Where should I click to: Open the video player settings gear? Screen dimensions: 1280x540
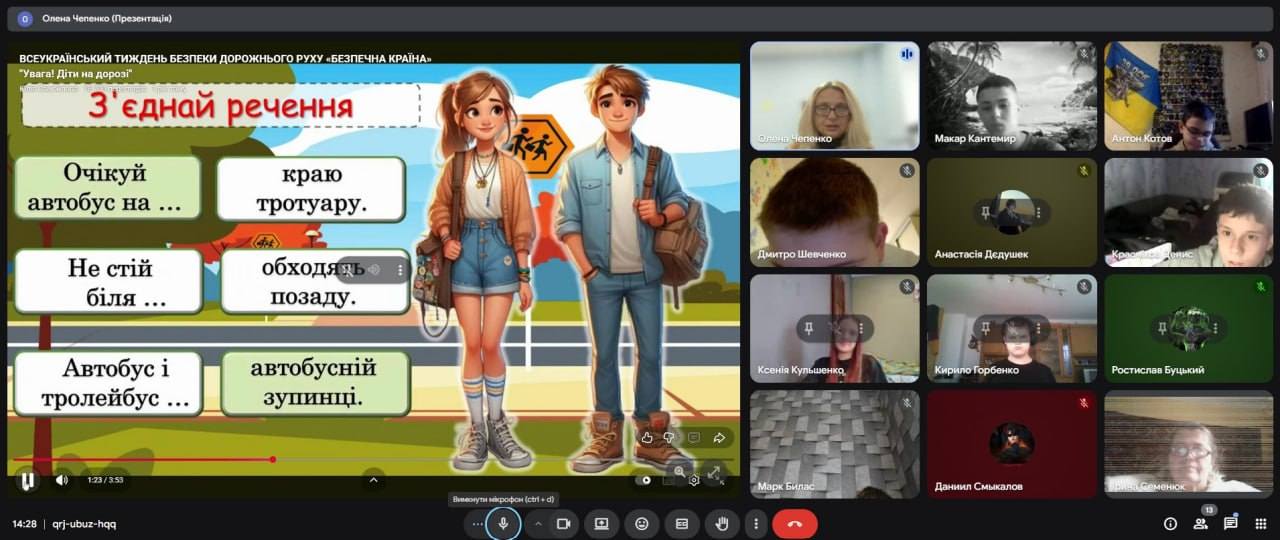pyautogui.click(x=694, y=480)
